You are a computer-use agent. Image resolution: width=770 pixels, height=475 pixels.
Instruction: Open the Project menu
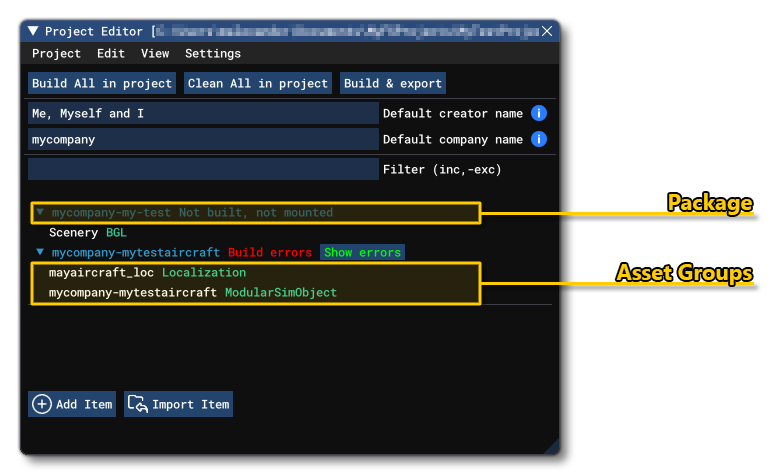56,54
